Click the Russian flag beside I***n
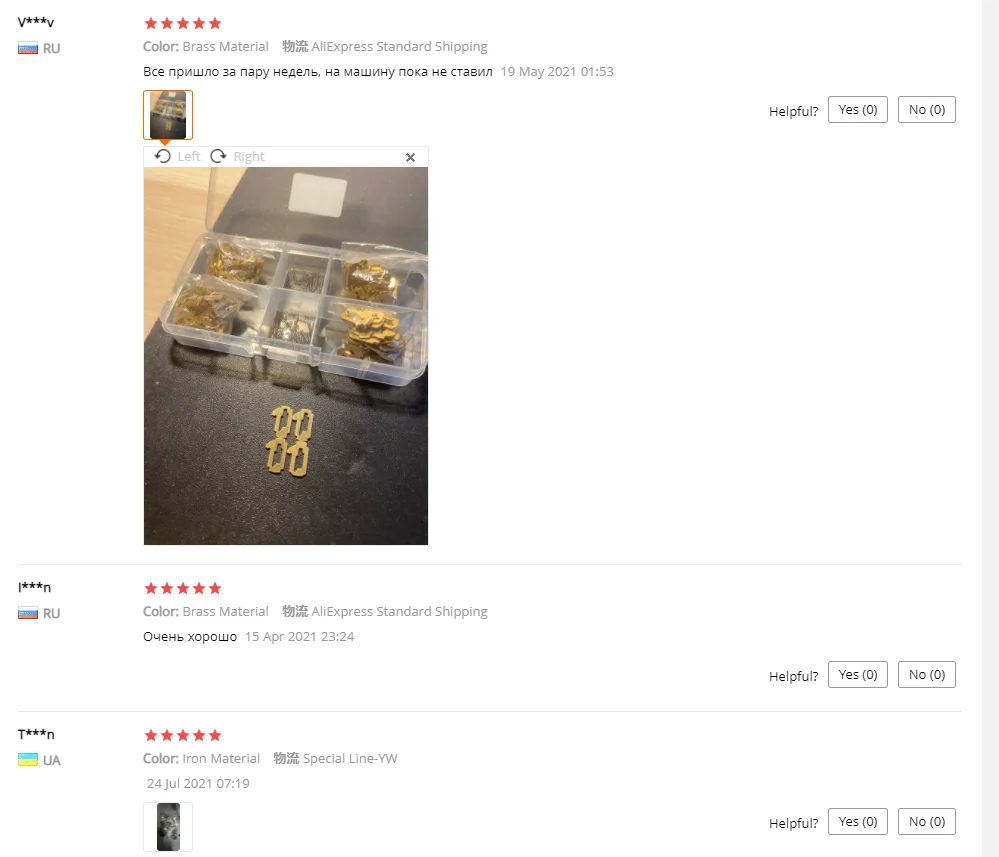Viewport: 999px width, 857px height. tap(27, 614)
